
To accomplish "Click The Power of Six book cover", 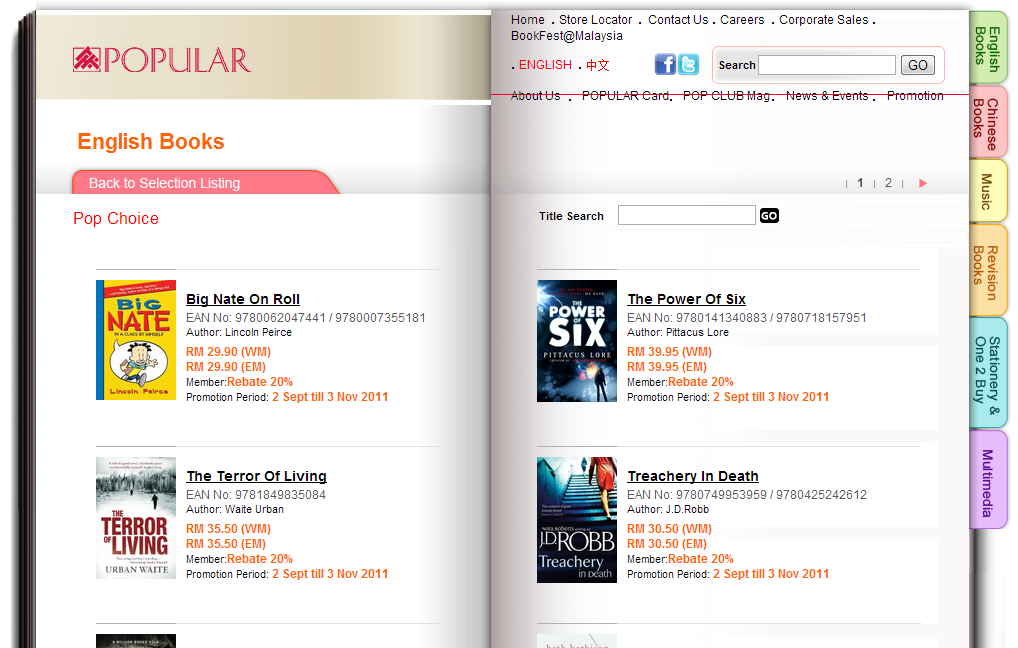I will tap(577, 341).
